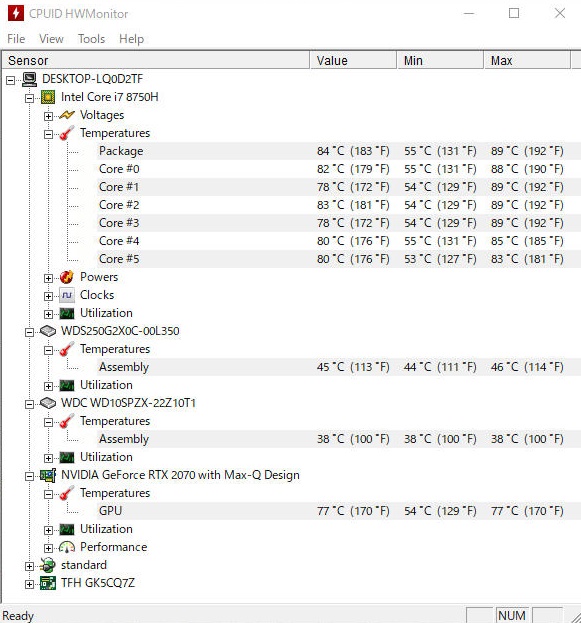
Task: Click the Value column header
Action: (353, 60)
